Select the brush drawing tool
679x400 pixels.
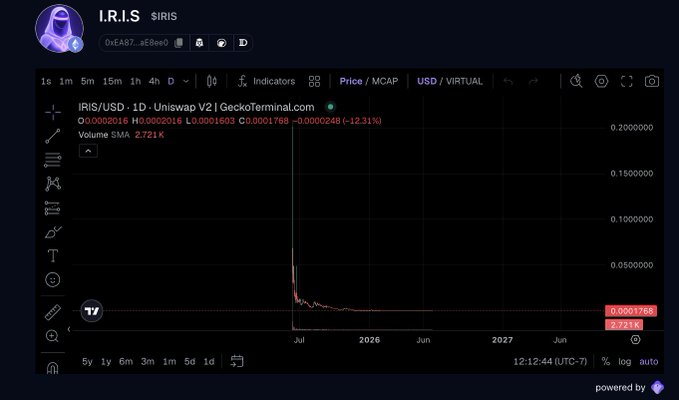pyautogui.click(x=53, y=232)
